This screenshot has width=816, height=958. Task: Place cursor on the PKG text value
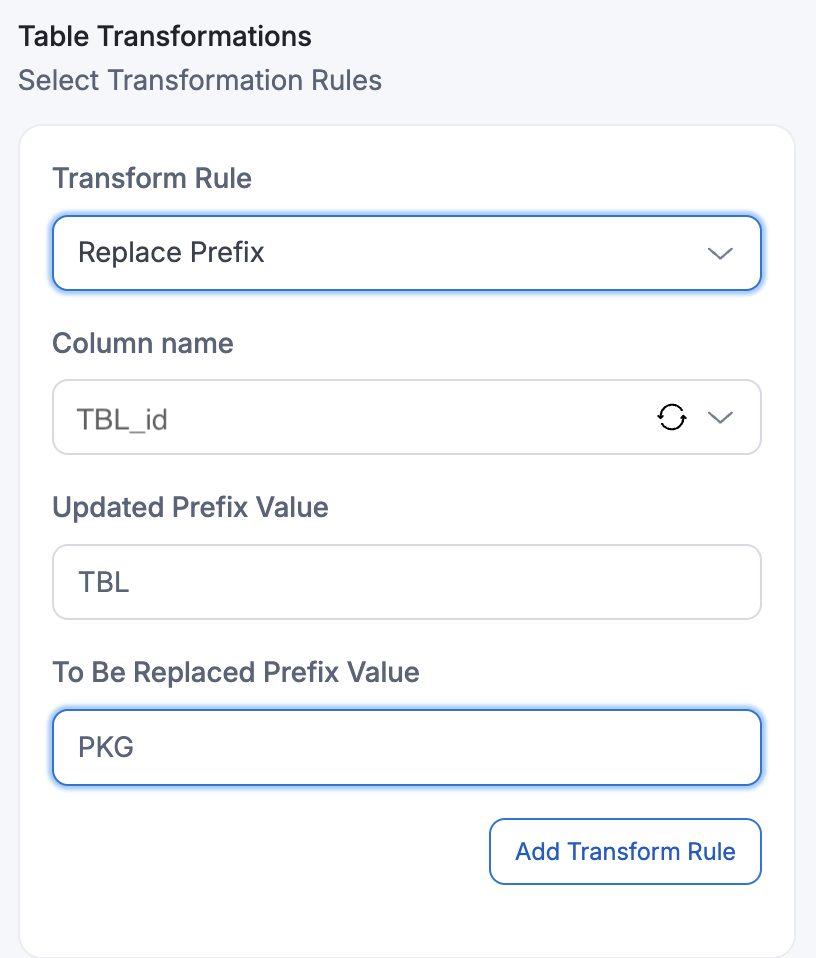click(x=105, y=747)
